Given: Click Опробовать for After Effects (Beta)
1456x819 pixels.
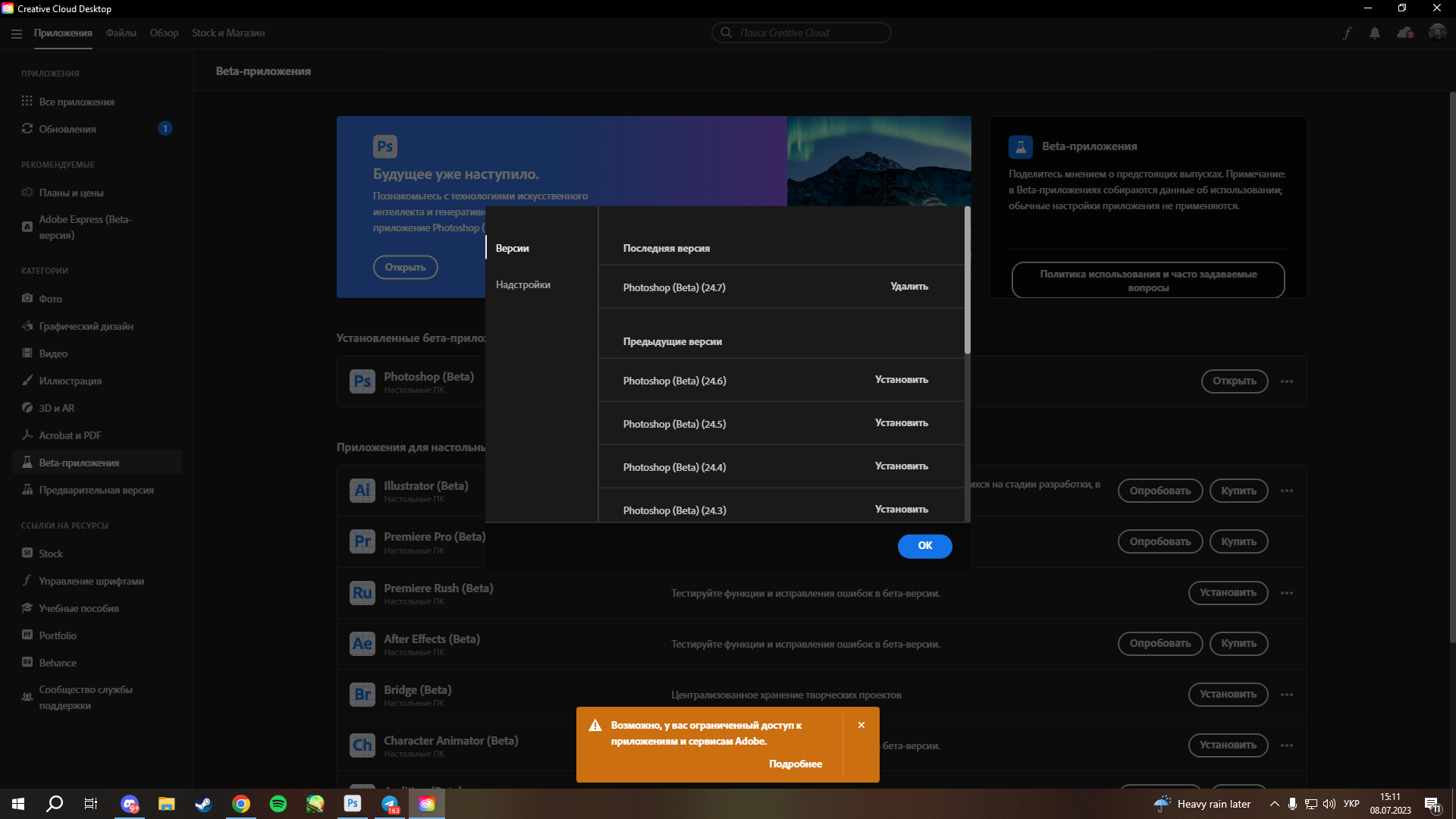Looking at the screenshot, I should point(1160,644).
